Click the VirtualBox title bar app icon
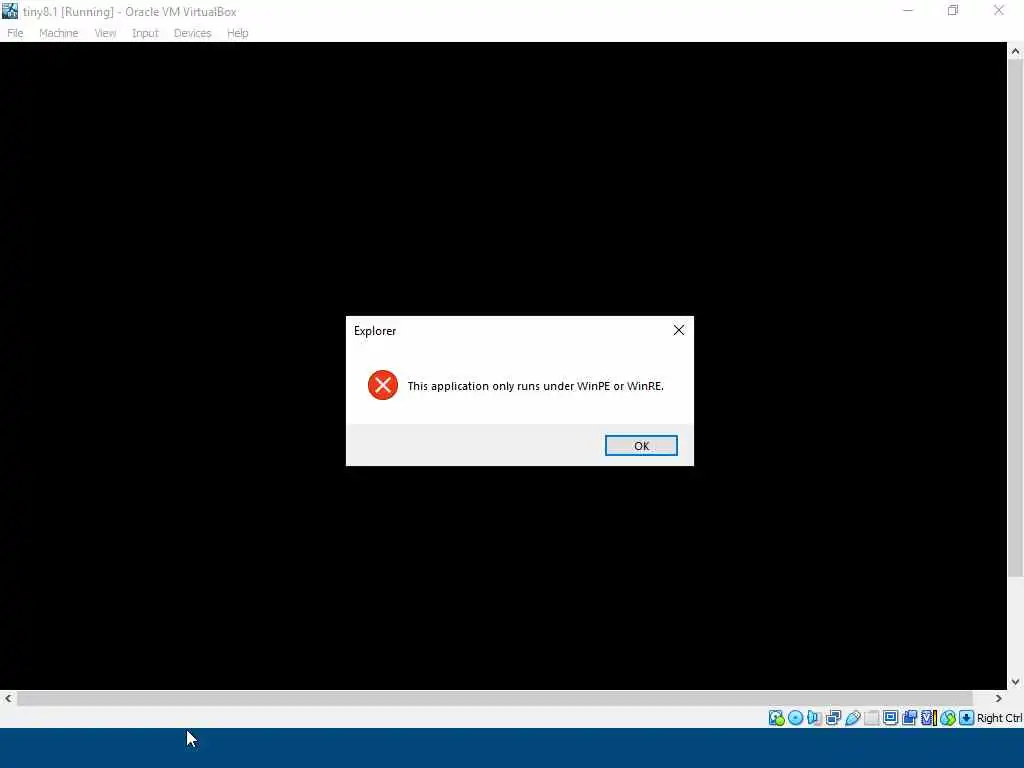This screenshot has width=1024, height=768. pyautogui.click(x=10, y=10)
